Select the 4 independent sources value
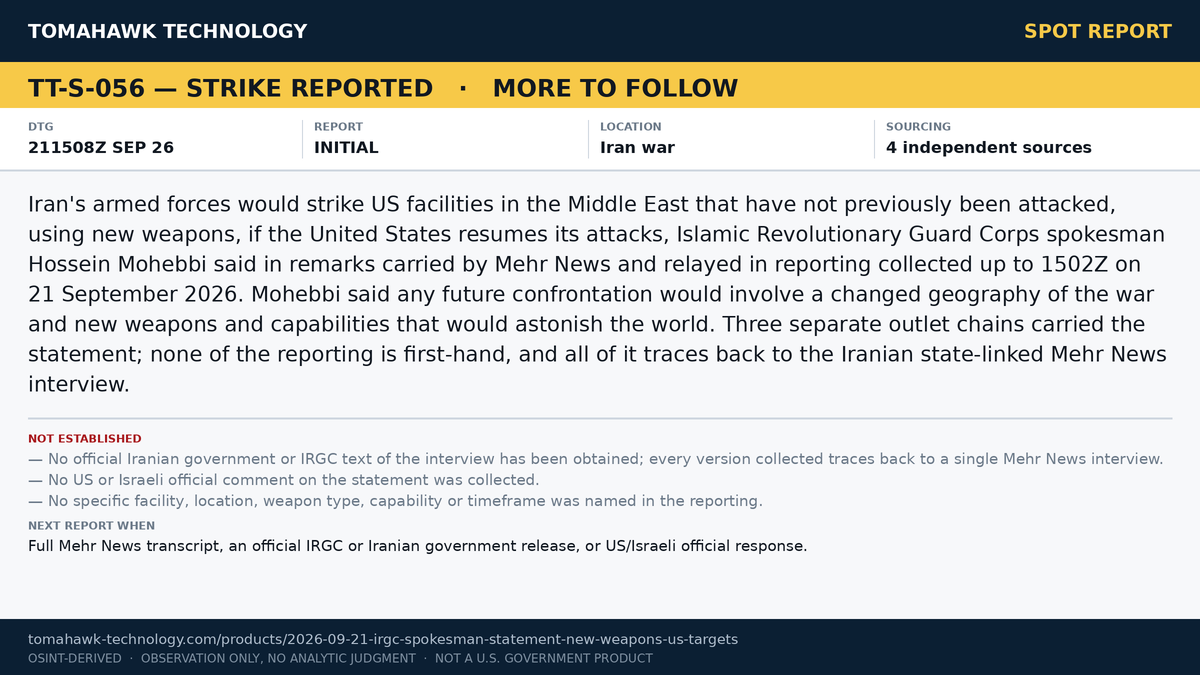 pos(989,148)
